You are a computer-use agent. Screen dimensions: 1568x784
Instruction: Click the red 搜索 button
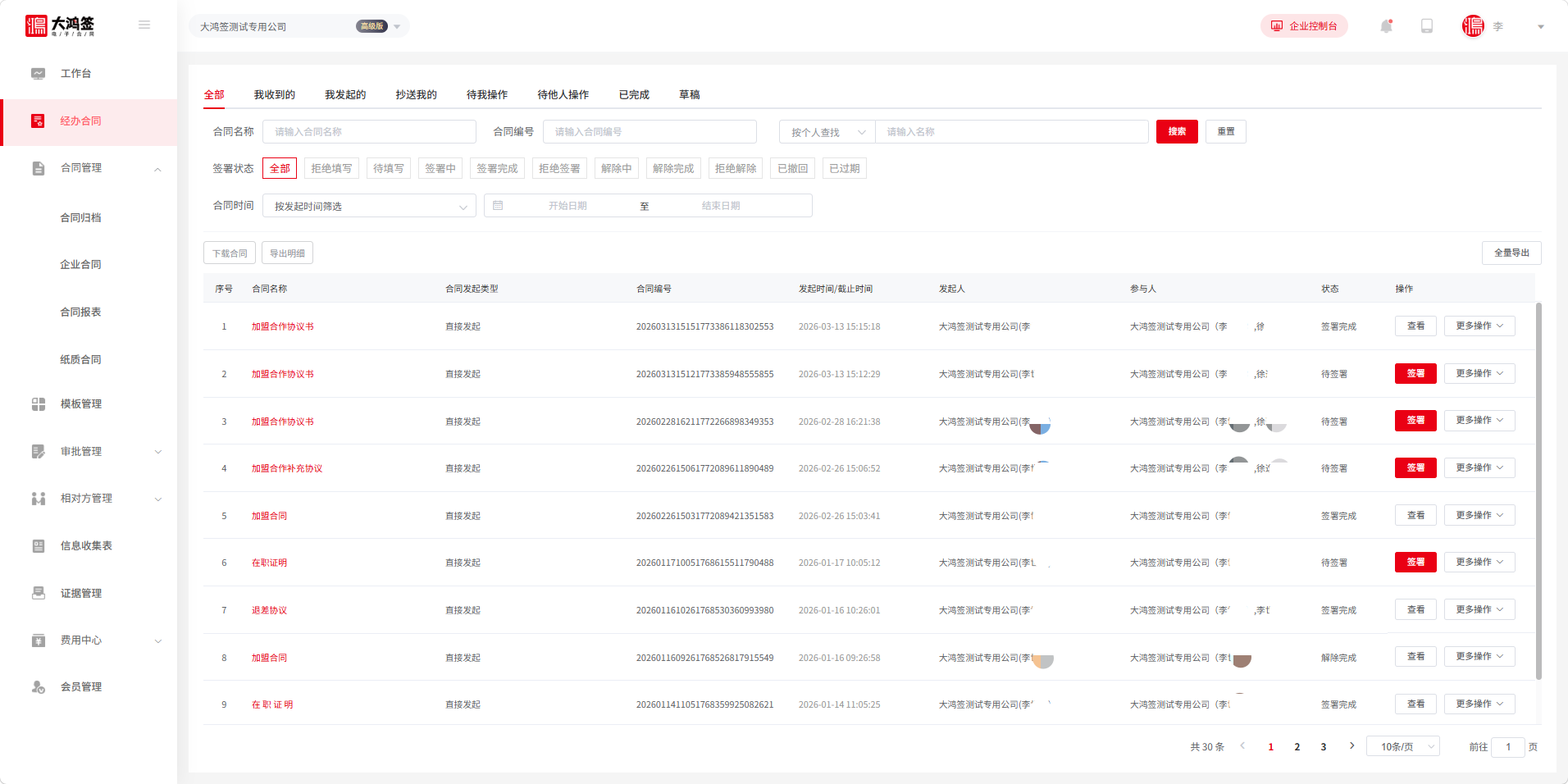coord(1177,132)
